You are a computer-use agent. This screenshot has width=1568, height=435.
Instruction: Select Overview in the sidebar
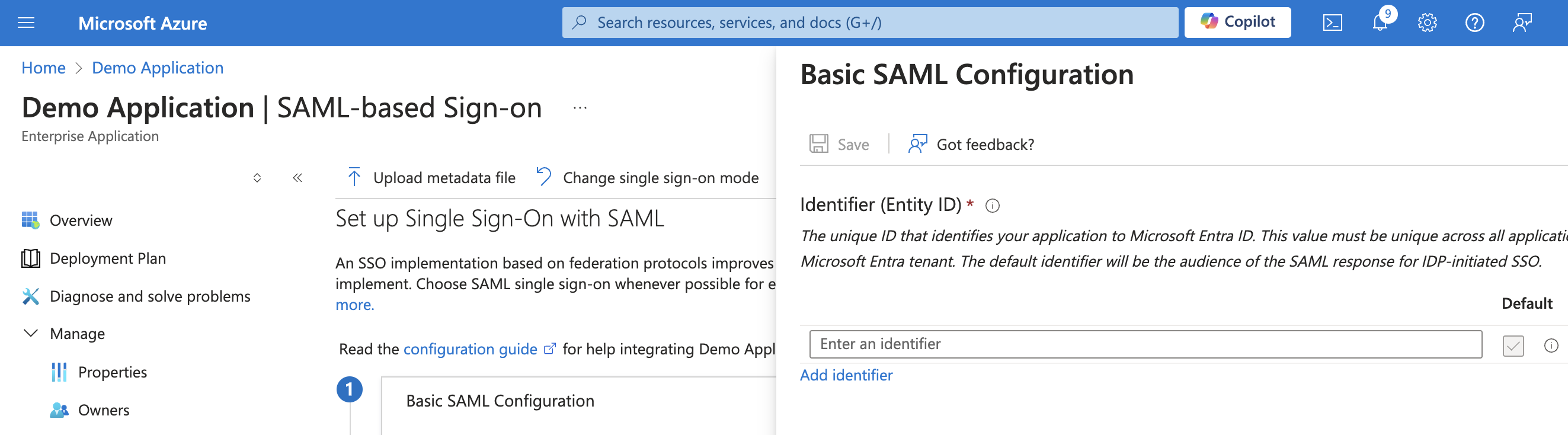tap(81, 220)
